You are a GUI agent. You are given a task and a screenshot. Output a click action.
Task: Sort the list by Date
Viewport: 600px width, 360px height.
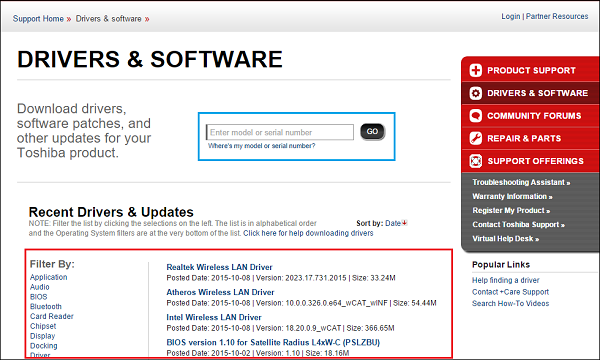click(393, 223)
